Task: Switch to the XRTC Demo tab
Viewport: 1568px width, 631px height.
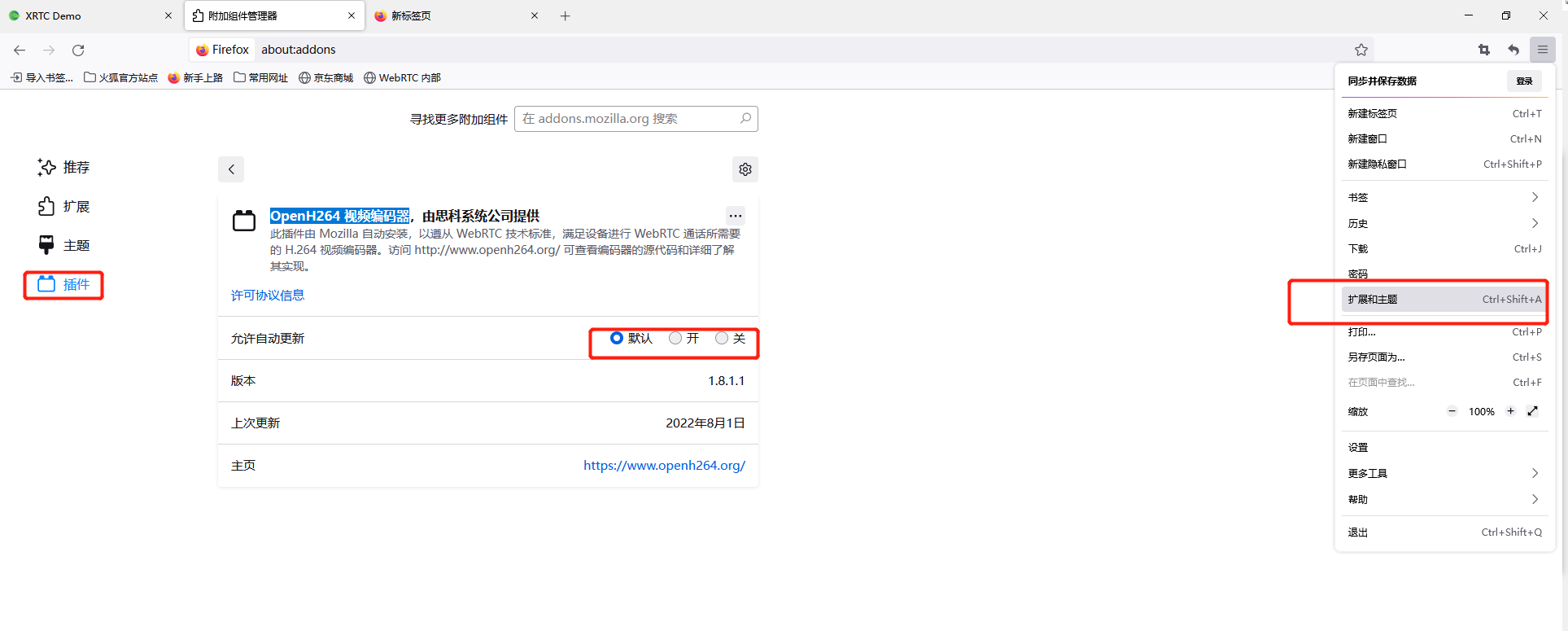Action: [91, 15]
